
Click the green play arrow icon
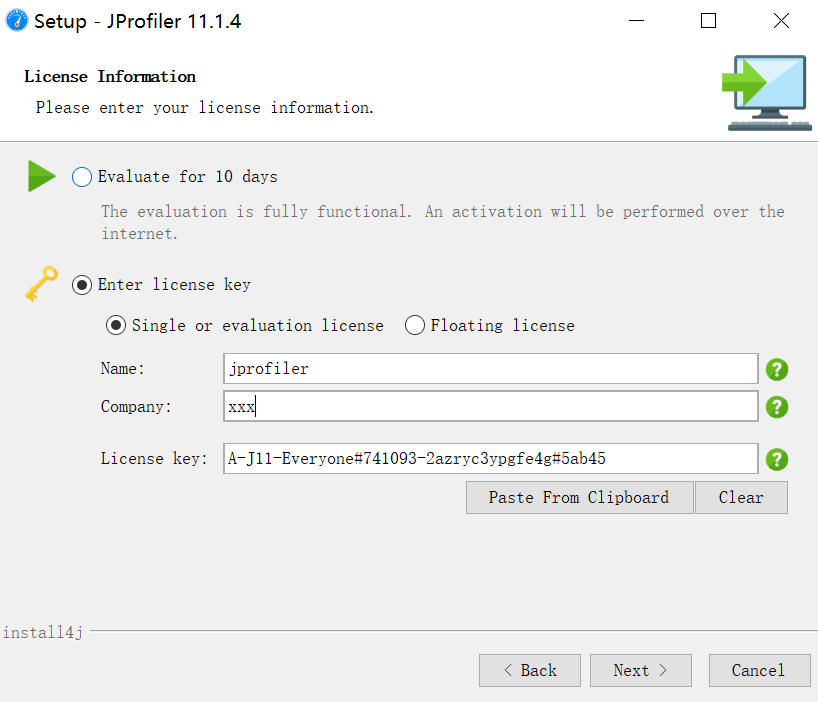pos(41,176)
